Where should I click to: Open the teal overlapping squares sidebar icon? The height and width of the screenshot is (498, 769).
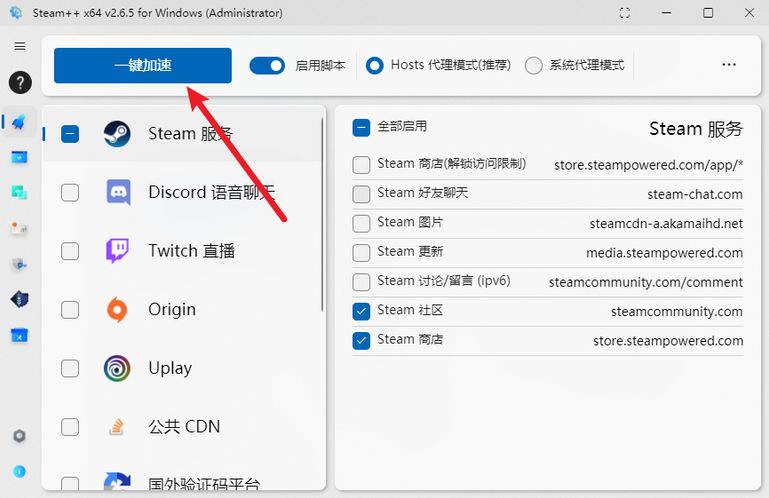tap(19, 192)
